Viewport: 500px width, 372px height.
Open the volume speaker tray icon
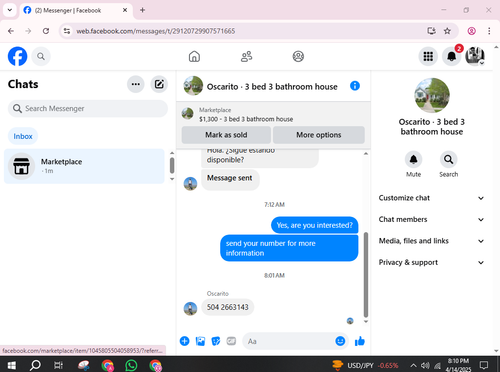tap(425, 365)
